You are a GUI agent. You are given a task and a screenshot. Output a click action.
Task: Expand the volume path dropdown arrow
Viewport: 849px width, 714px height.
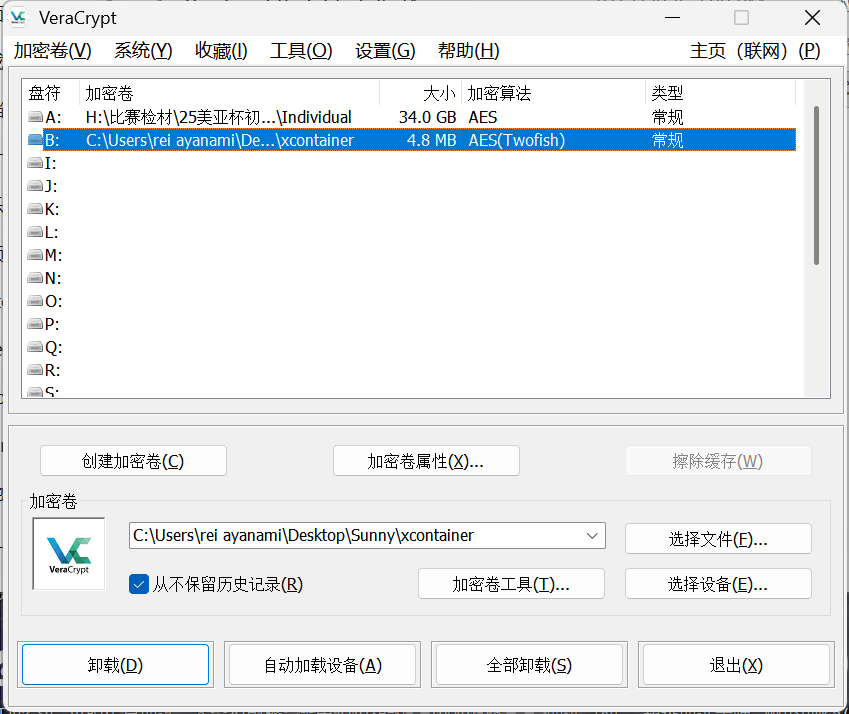(592, 536)
